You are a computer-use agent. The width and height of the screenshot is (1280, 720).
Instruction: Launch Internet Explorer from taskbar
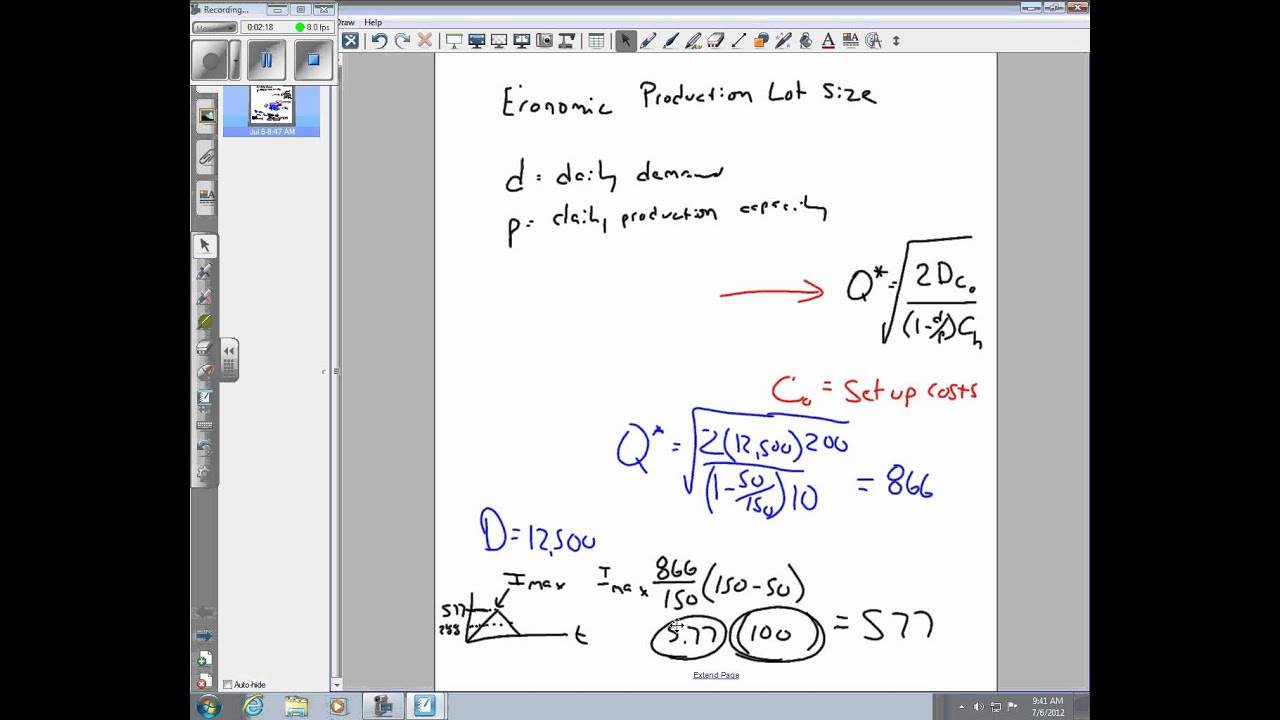click(x=254, y=707)
